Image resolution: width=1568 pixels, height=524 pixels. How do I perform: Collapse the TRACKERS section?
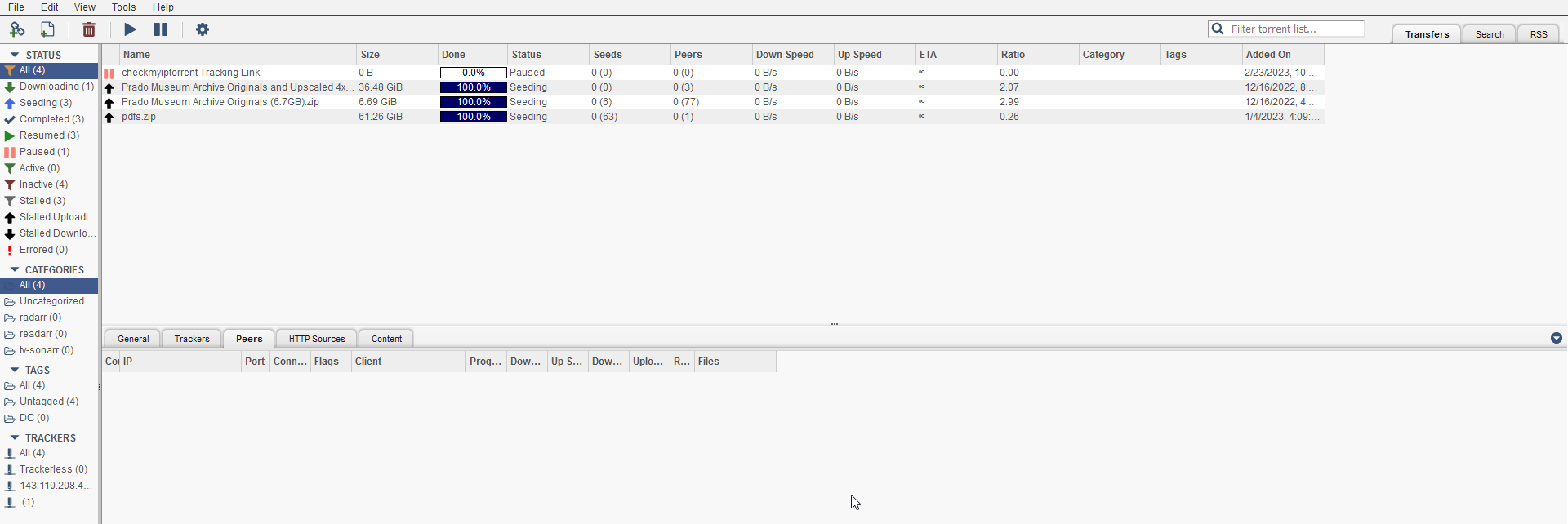[x=14, y=437]
